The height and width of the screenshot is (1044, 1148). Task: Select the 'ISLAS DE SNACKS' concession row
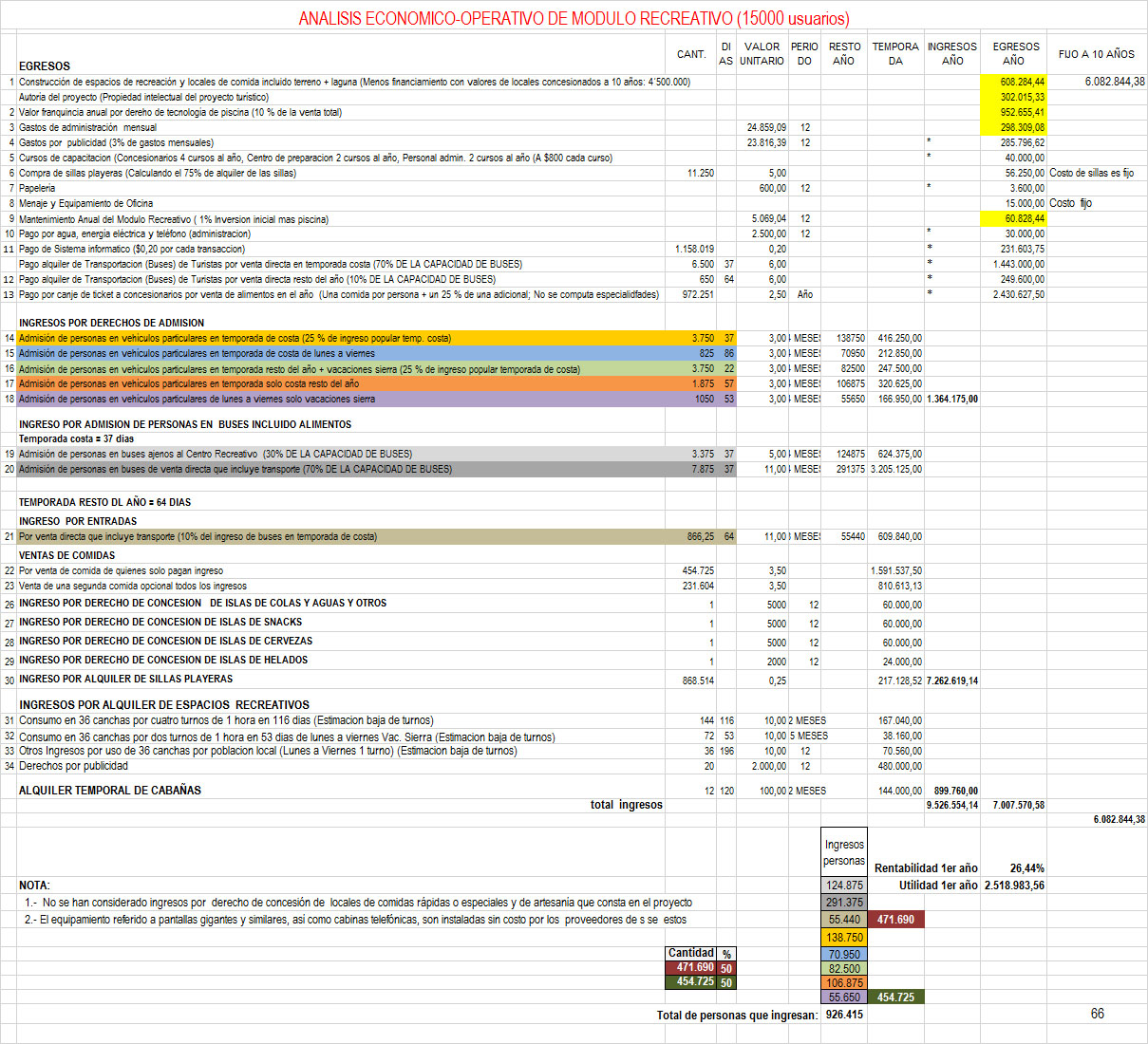tap(160, 622)
